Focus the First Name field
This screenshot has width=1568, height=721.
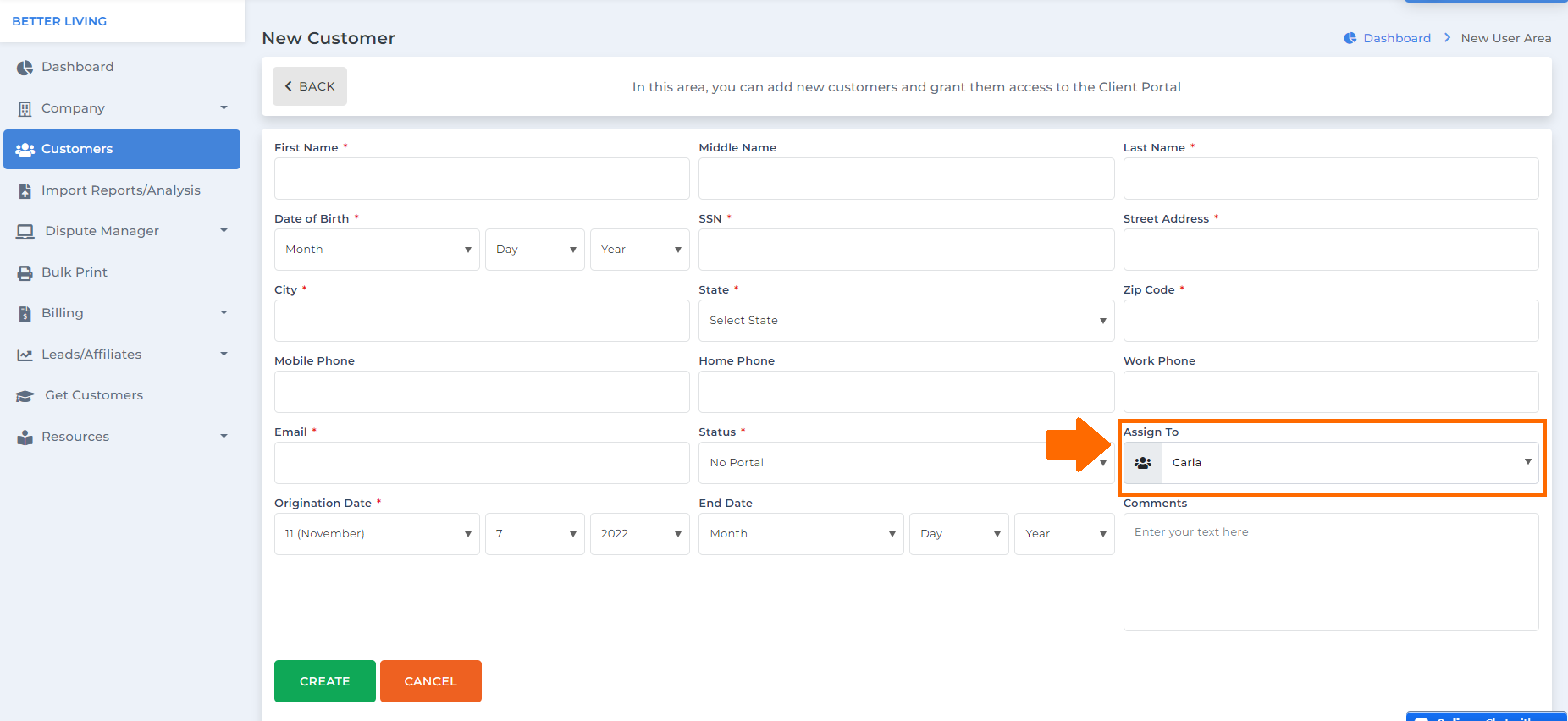482,179
